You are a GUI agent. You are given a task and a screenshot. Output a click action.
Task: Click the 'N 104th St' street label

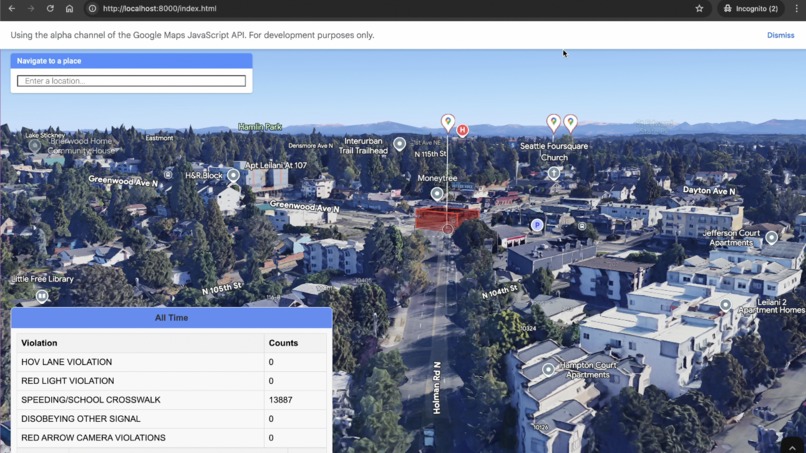[499, 292]
